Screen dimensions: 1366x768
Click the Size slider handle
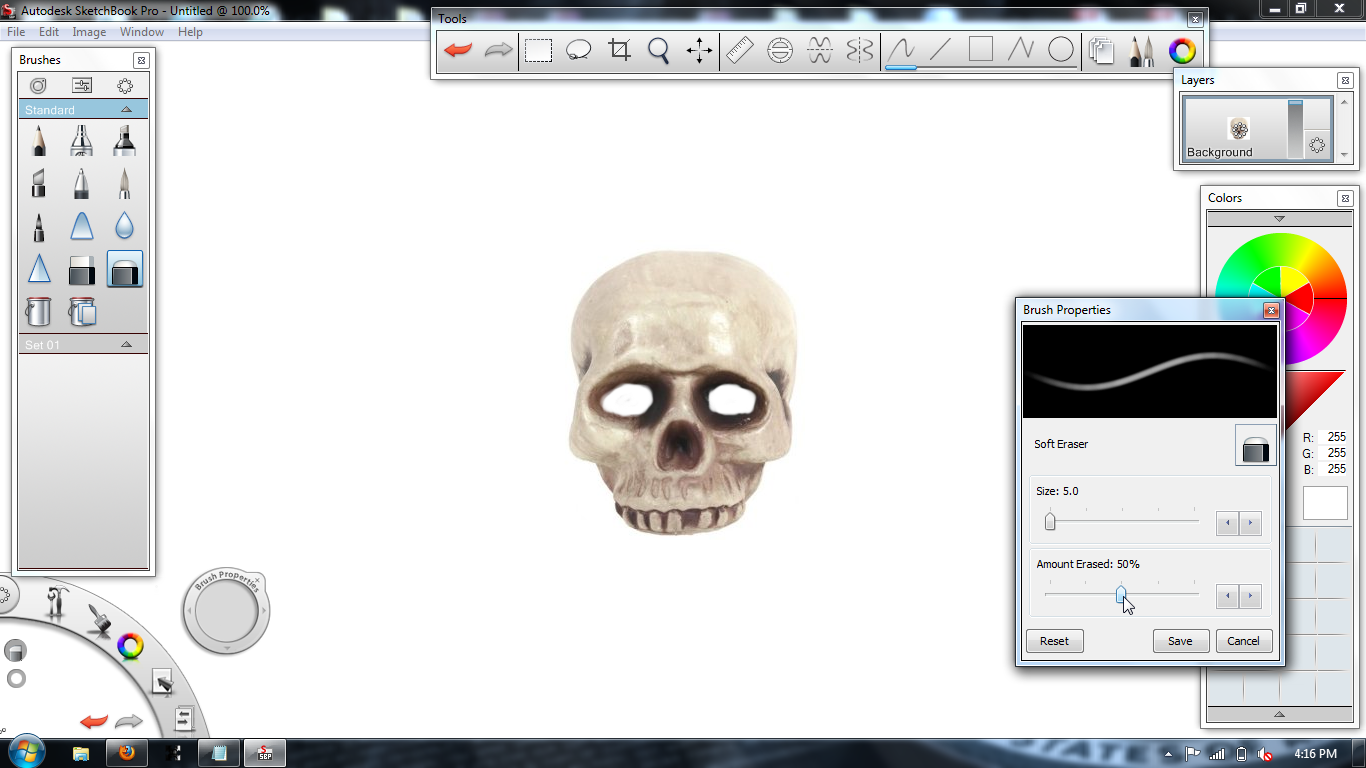1050,521
